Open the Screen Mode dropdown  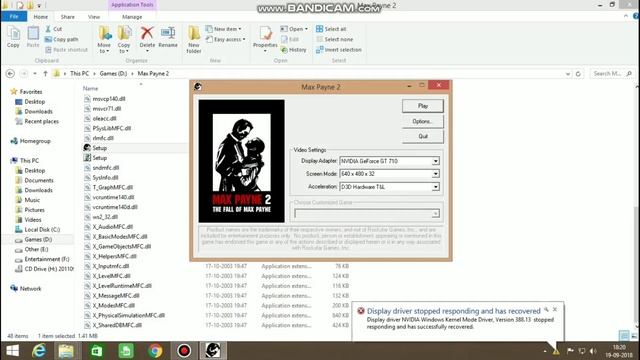[x=436, y=174]
